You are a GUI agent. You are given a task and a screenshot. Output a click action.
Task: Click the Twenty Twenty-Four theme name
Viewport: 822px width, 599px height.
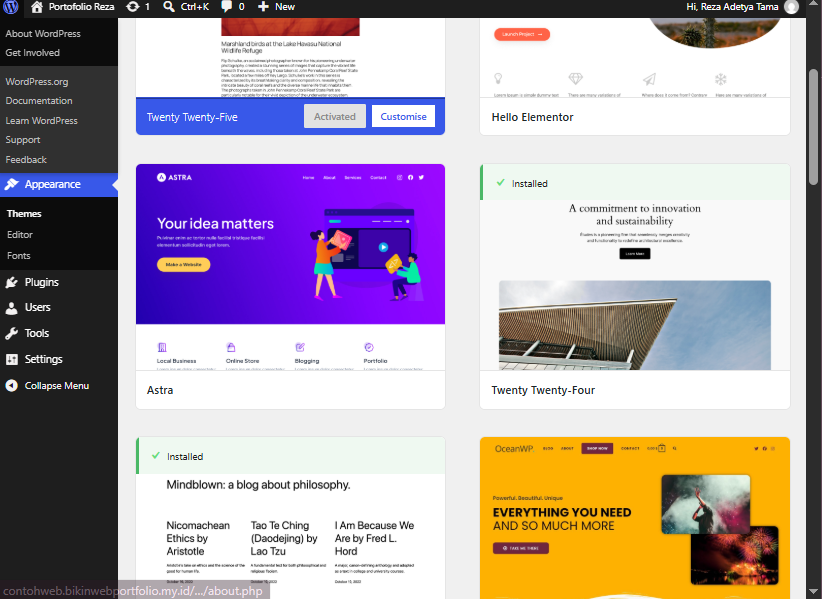coord(543,390)
